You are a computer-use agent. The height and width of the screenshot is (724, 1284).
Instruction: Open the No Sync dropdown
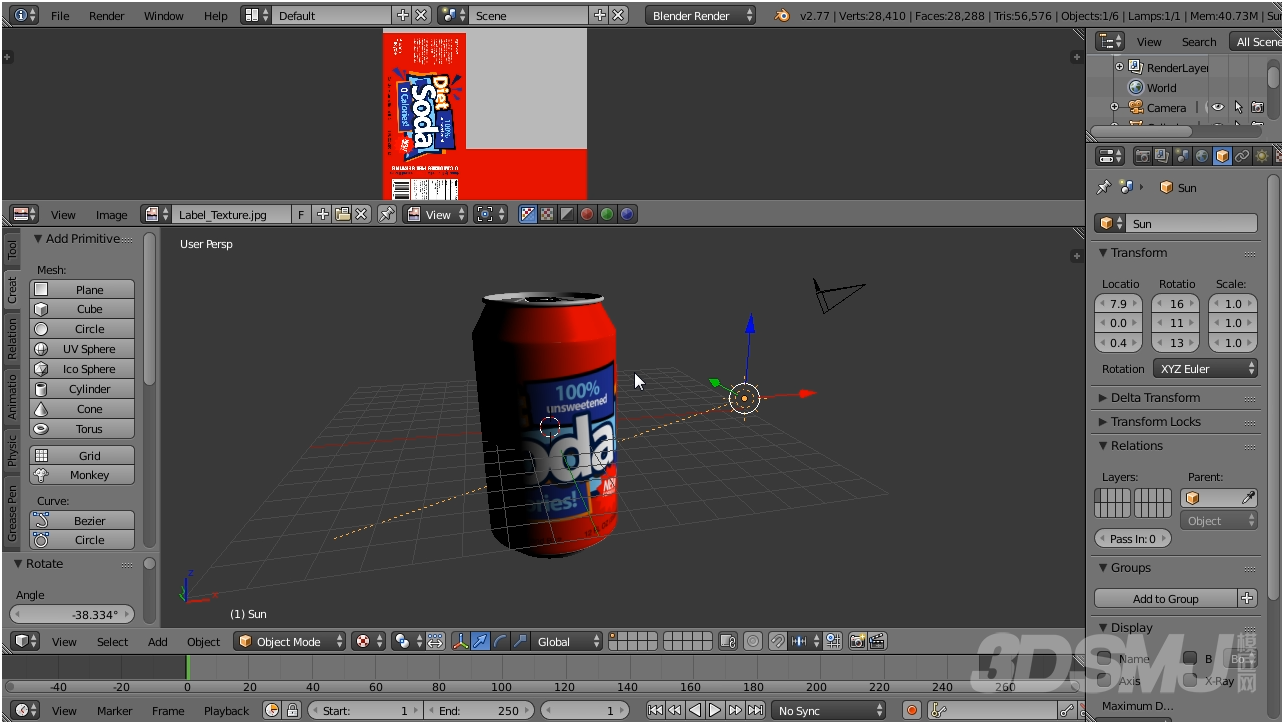[x=828, y=710]
